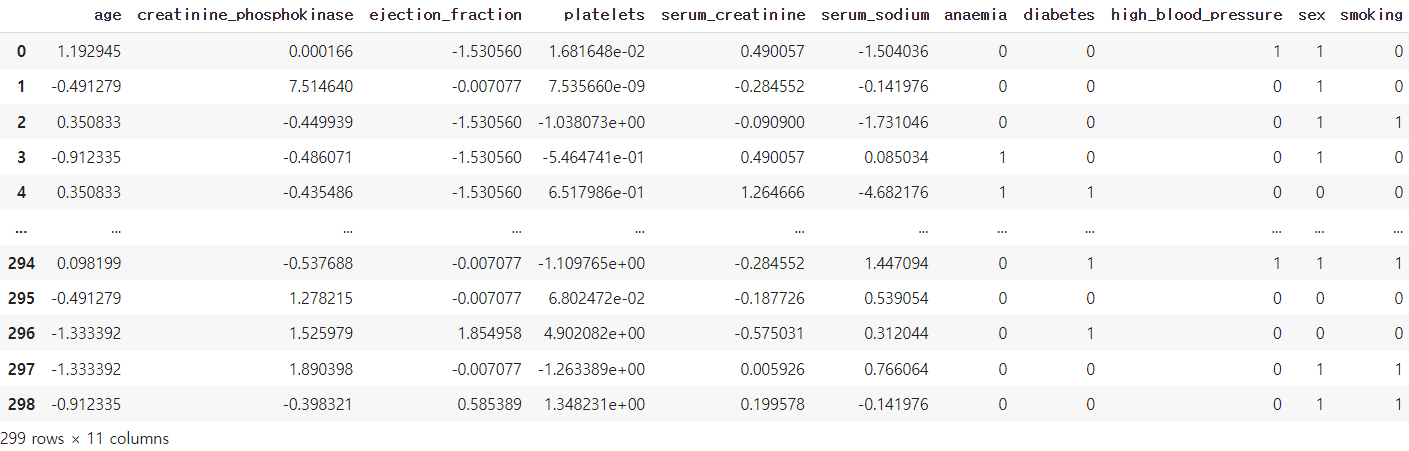Select the creatinine_phosphokinase column header
Image resolution: width=1409 pixels, height=451 pixels.
245,15
